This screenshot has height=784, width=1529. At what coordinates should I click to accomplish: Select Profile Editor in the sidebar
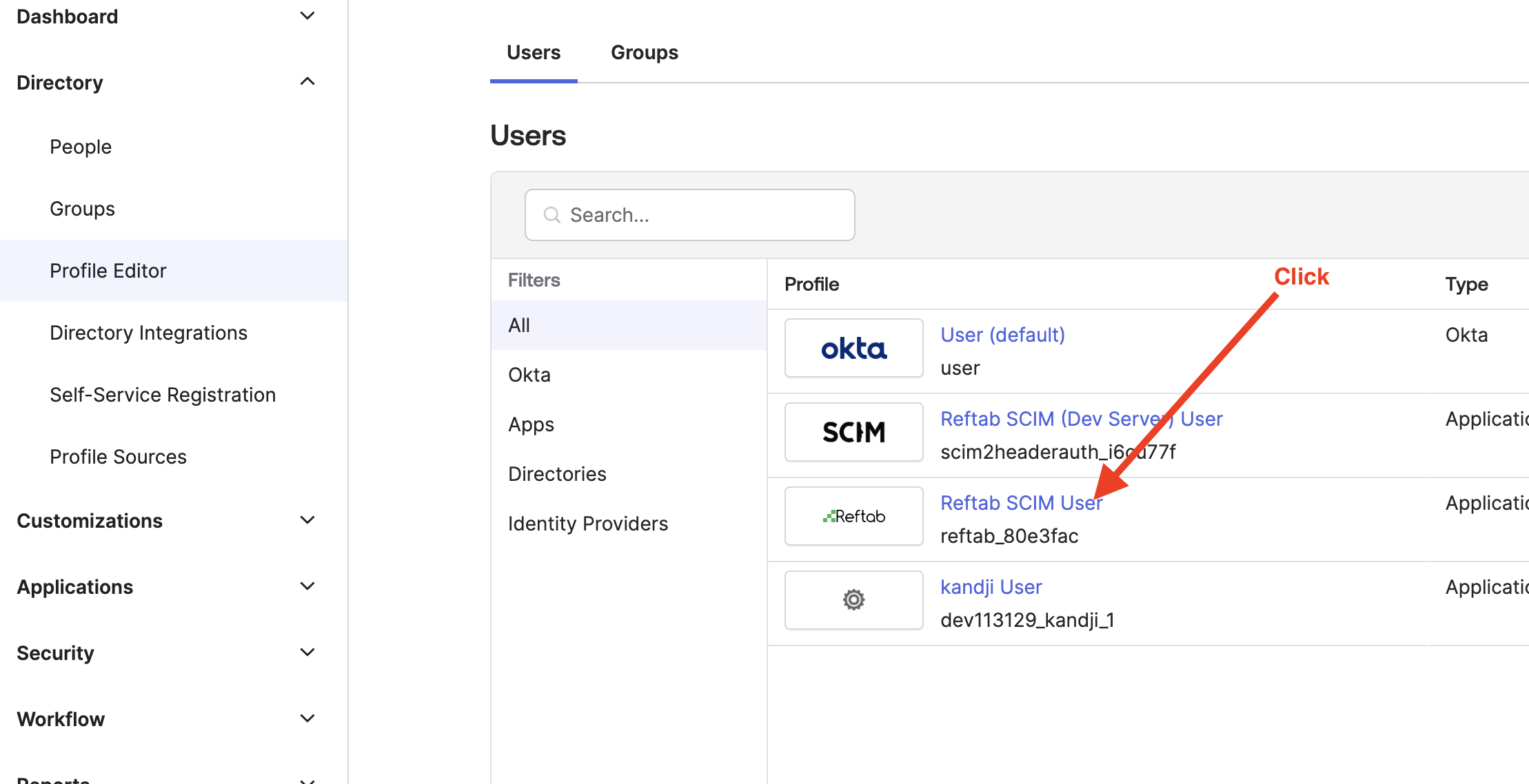pyautogui.click(x=174, y=271)
